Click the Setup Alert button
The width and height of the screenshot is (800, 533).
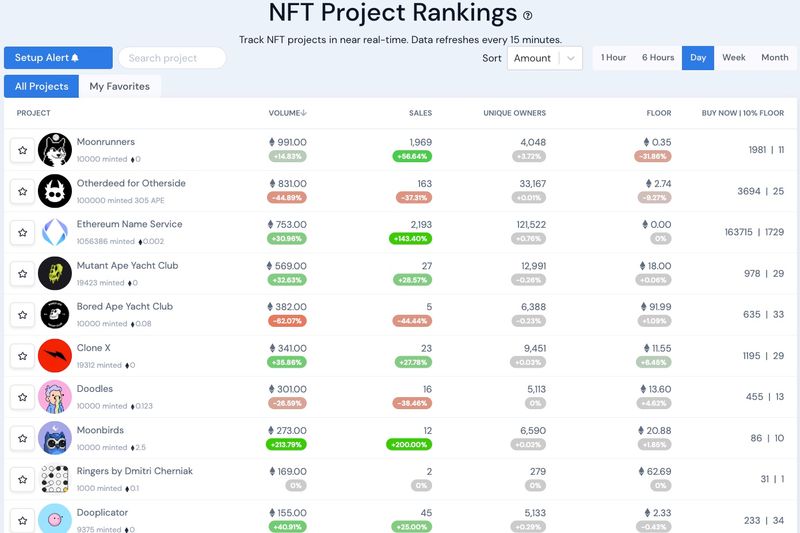point(58,58)
